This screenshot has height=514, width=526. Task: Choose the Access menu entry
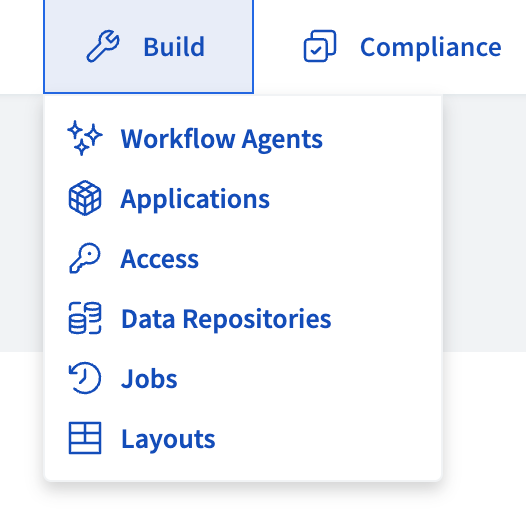[160, 259]
